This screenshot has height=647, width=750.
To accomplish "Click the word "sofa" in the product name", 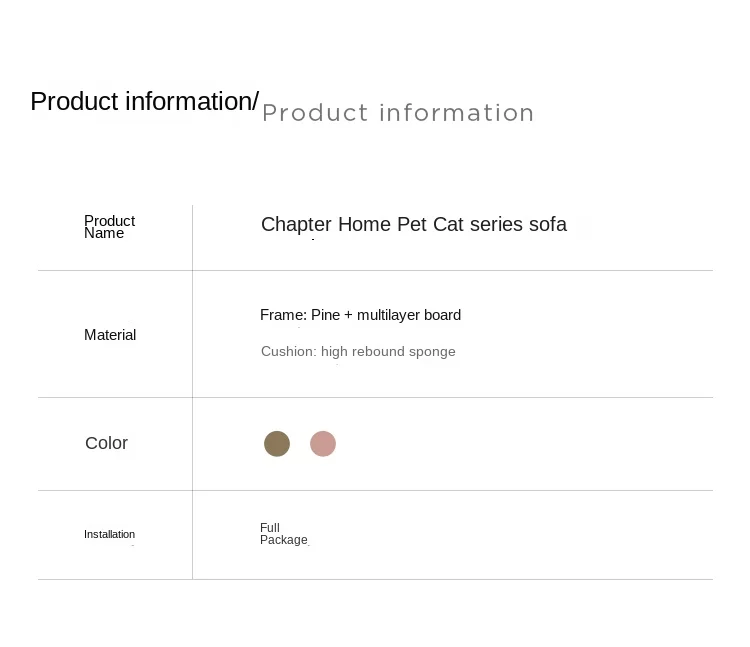I will (547, 224).
